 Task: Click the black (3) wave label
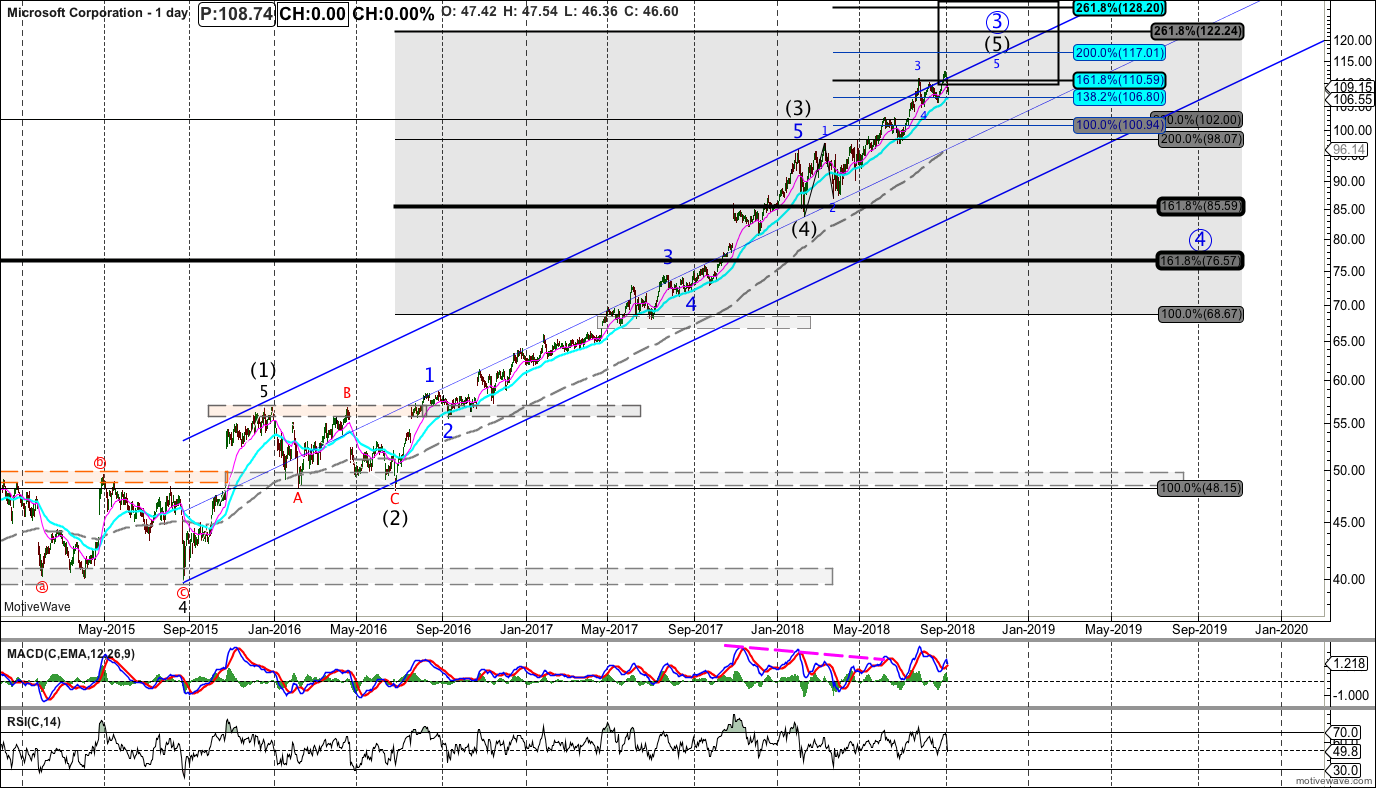tap(798, 108)
